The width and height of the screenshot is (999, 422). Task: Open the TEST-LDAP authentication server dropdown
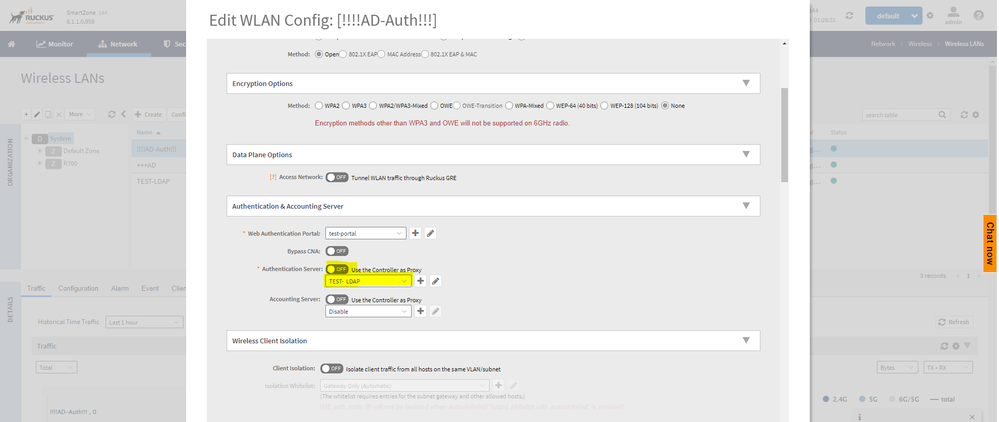368,281
